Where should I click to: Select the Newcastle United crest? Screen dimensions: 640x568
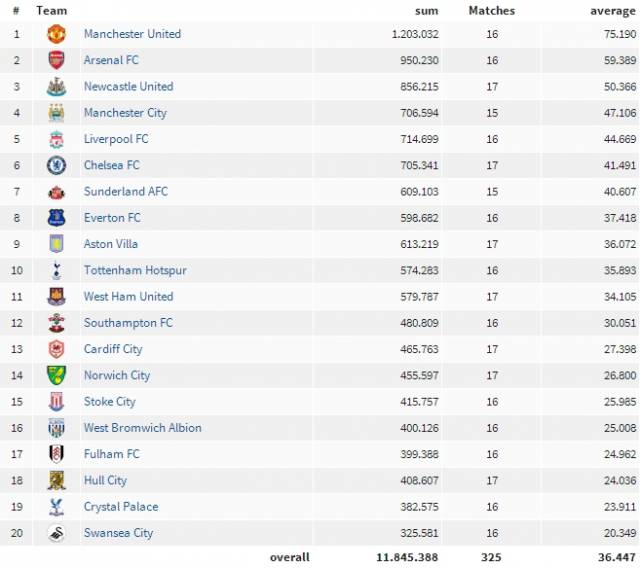[x=56, y=87]
